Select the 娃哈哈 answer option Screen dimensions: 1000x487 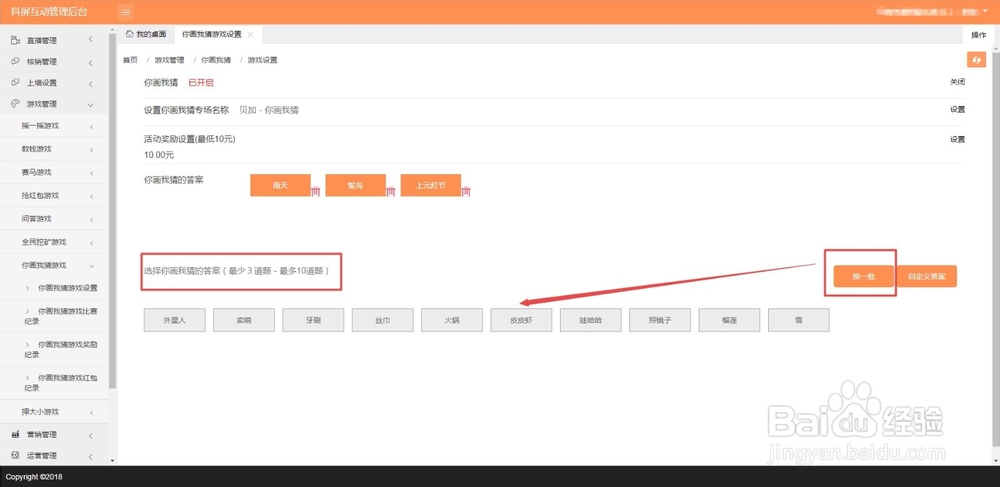(x=591, y=321)
